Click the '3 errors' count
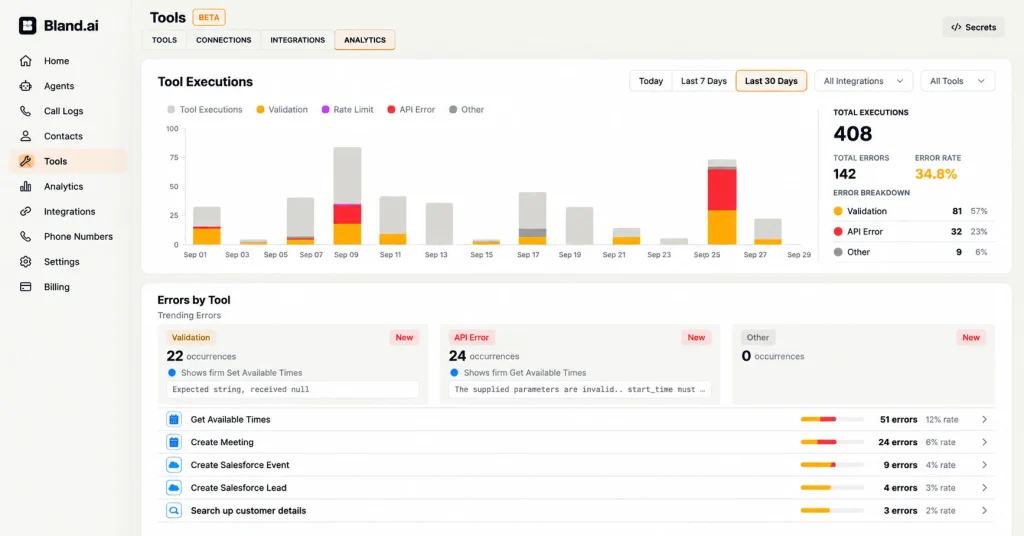The width and height of the screenshot is (1024, 536). [901, 511]
